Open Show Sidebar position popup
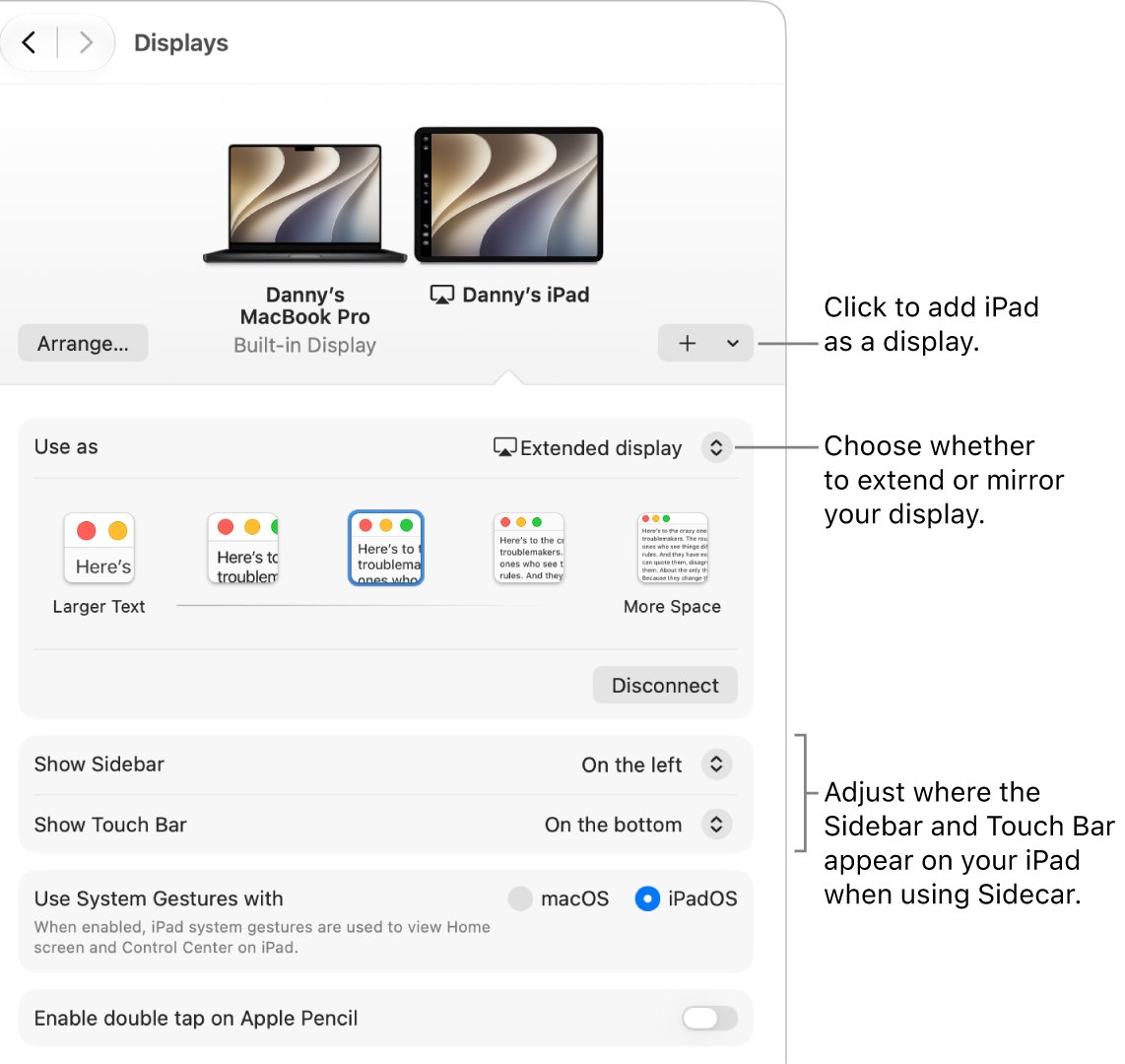The height and width of the screenshot is (1064, 1125). pos(716,765)
